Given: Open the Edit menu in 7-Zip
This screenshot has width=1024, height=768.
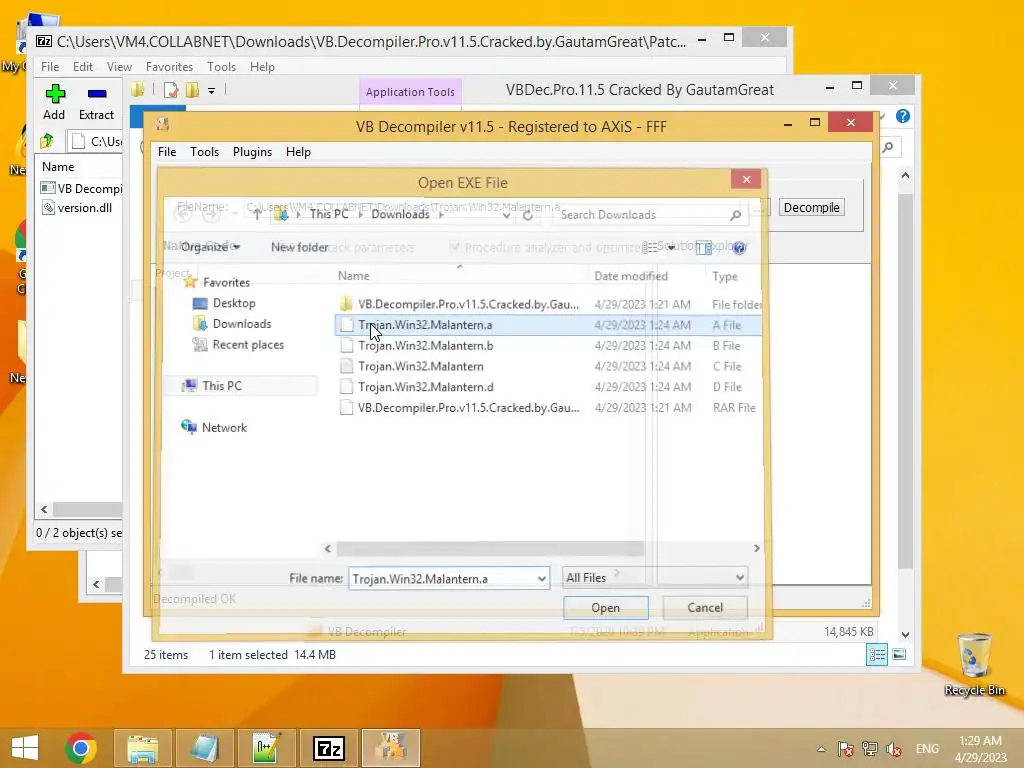Looking at the screenshot, I should (x=82, y=67).
